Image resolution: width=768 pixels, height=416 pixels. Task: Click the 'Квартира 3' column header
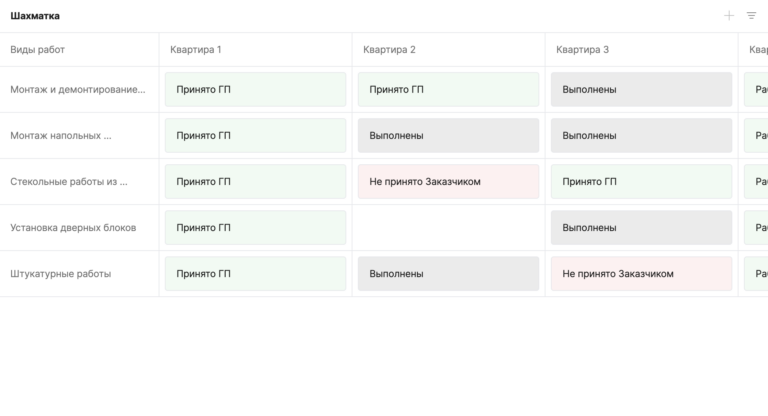pos(582,49)
